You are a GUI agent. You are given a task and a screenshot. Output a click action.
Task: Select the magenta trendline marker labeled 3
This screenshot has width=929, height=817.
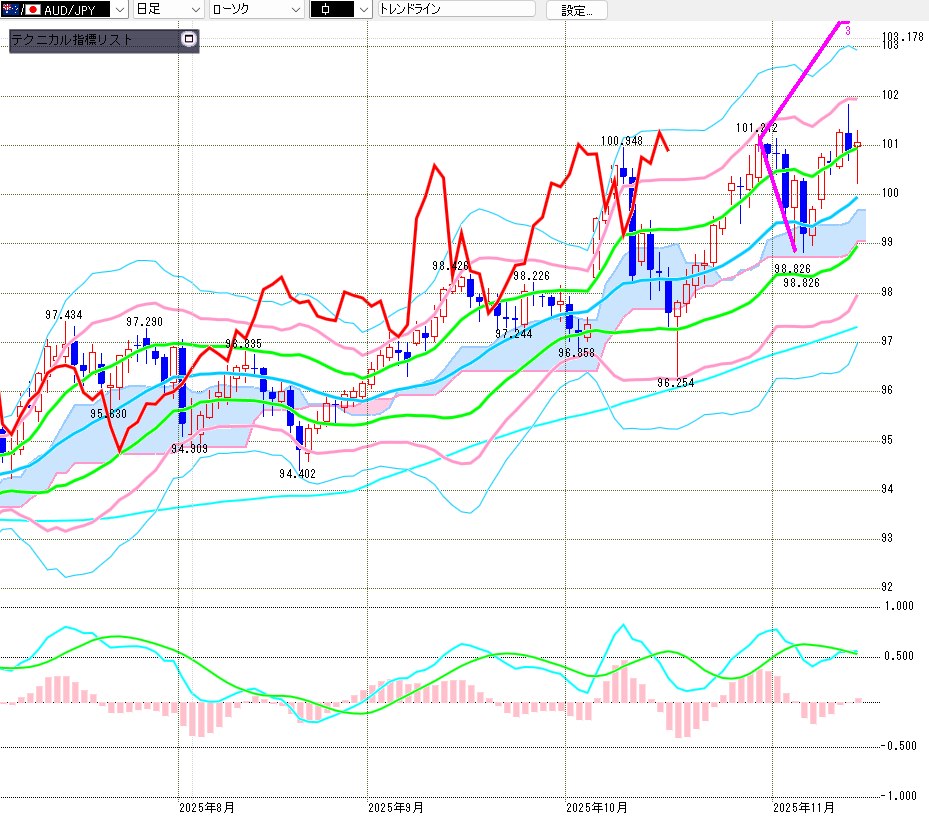pos(848,31)
